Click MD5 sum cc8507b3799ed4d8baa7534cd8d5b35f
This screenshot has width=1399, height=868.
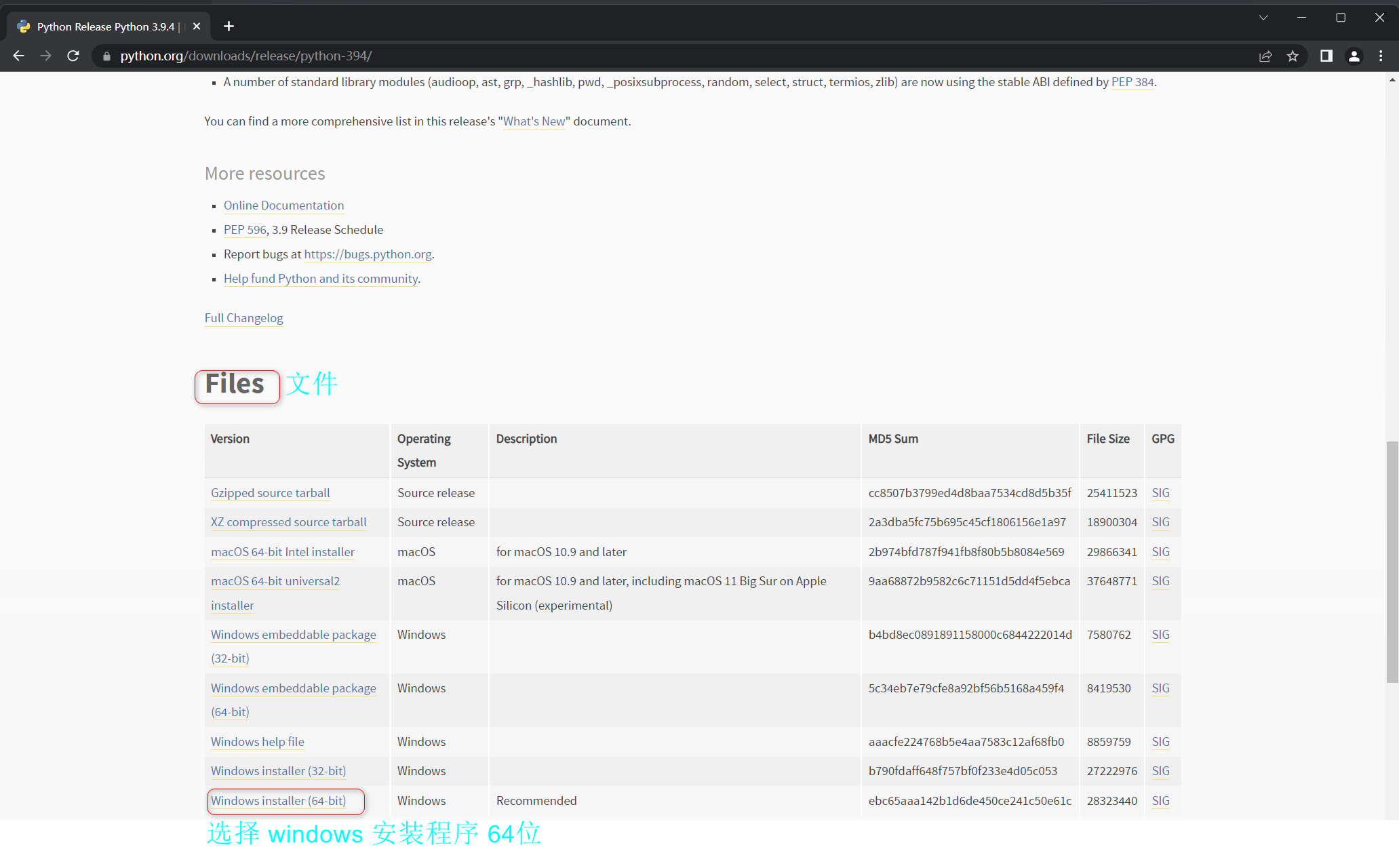point(970,493)
